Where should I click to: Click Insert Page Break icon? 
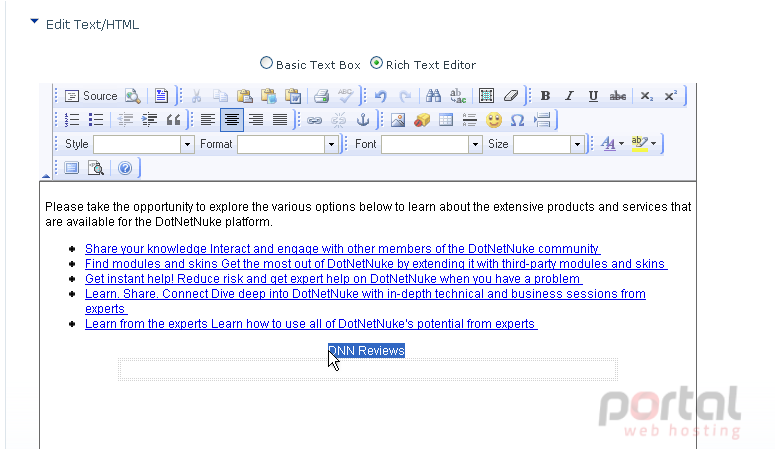coord(542,120)
